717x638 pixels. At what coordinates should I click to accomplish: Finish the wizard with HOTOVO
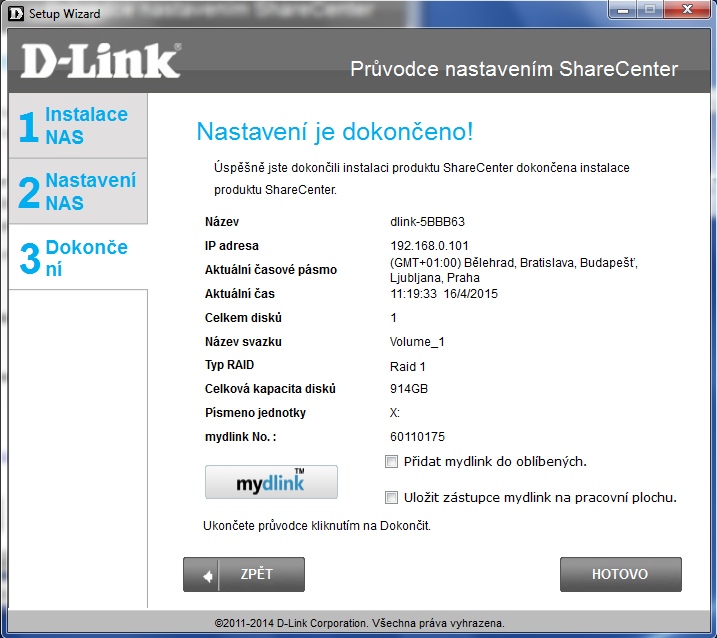coord(621,574)
